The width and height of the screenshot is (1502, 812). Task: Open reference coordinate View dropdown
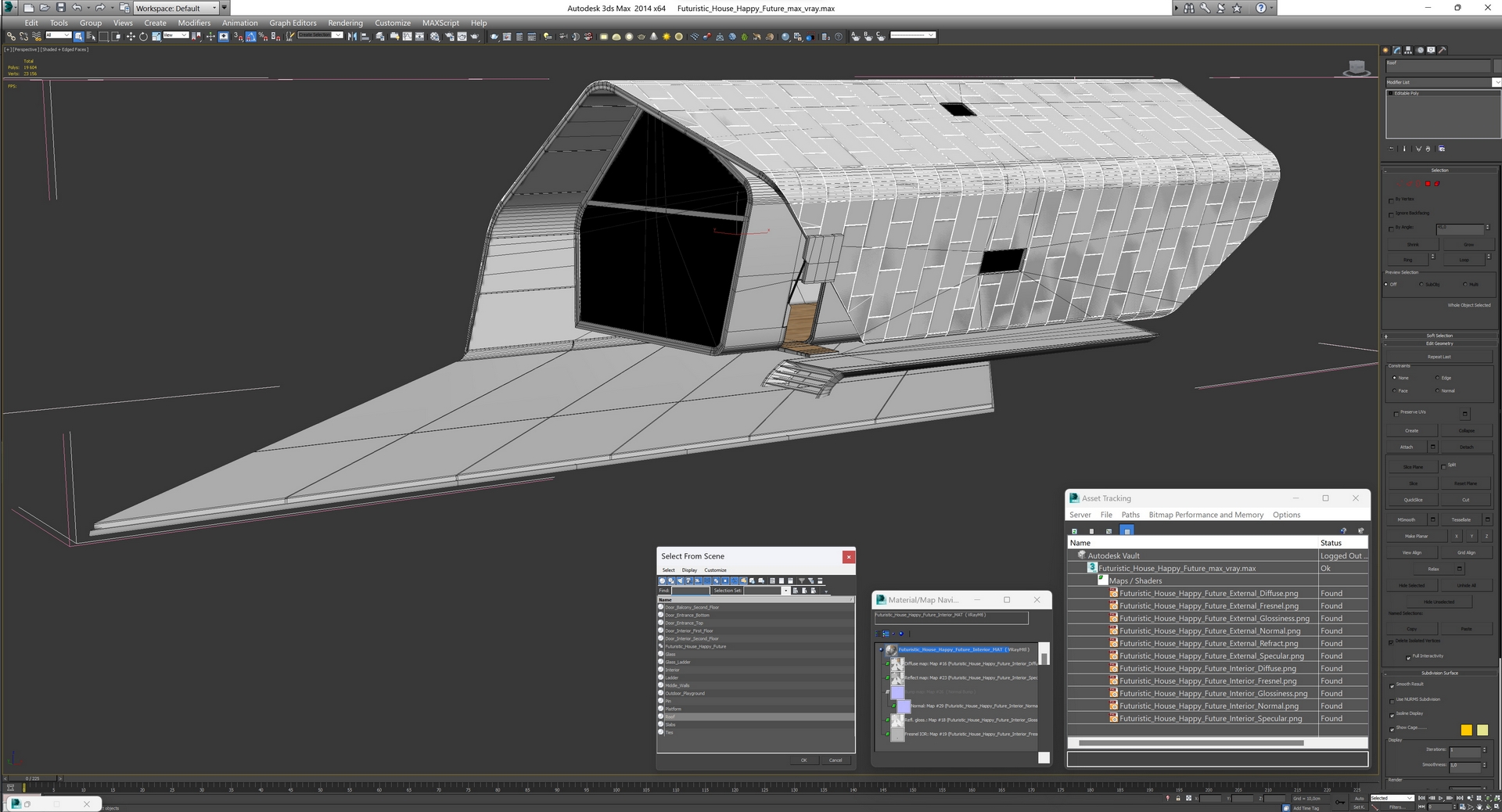175,35
